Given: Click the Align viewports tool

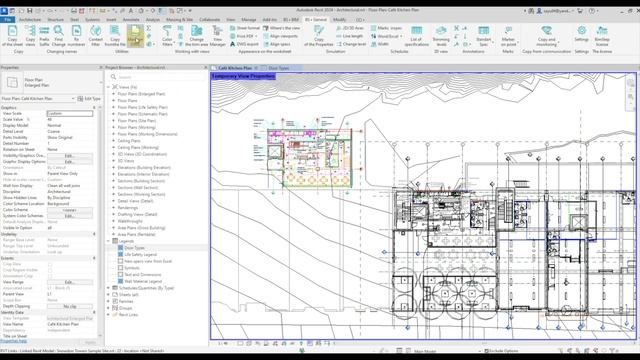Looking at the screenshot, I should click(280, 36).
